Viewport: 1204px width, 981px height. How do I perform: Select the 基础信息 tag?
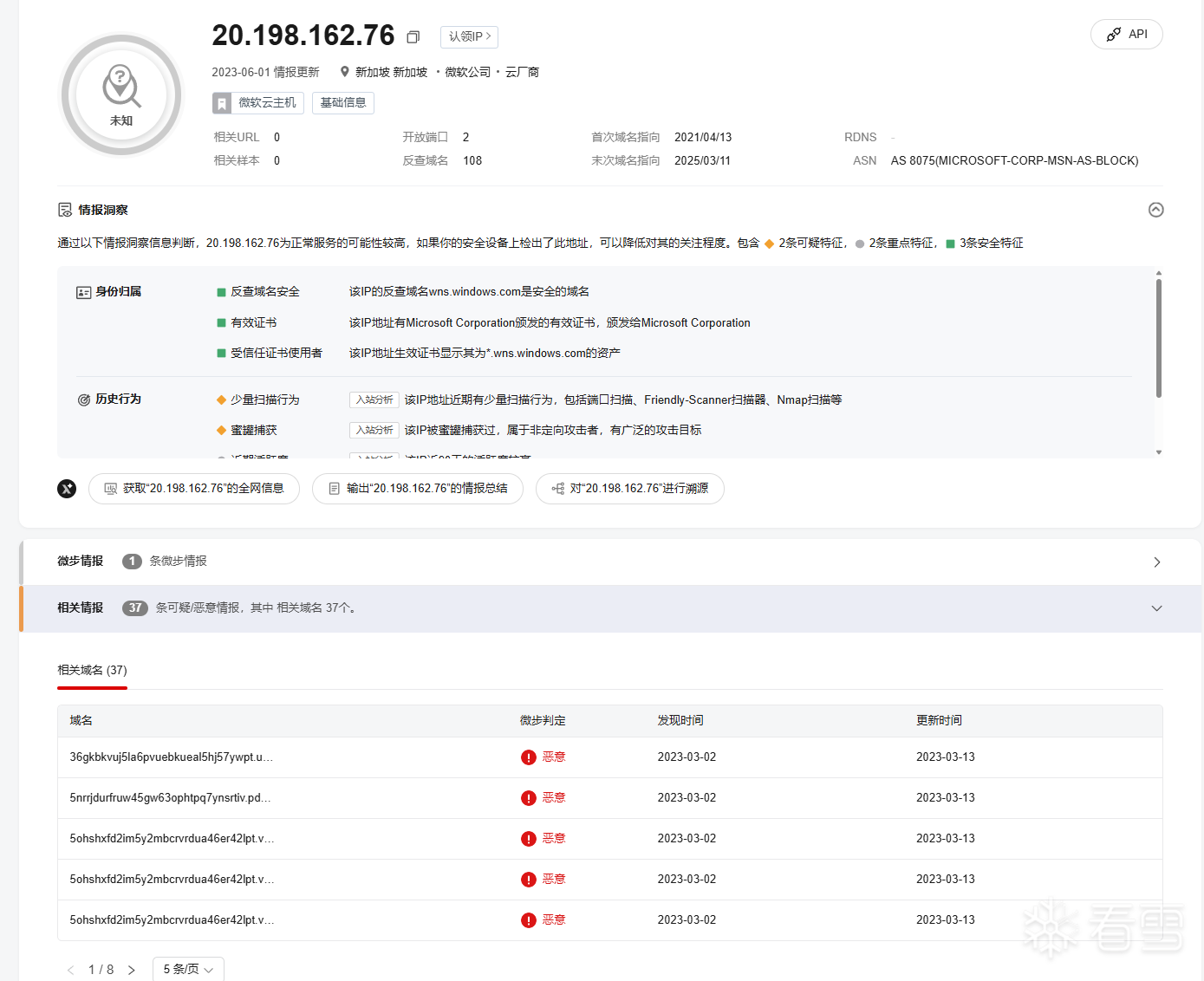pos(343,103)
